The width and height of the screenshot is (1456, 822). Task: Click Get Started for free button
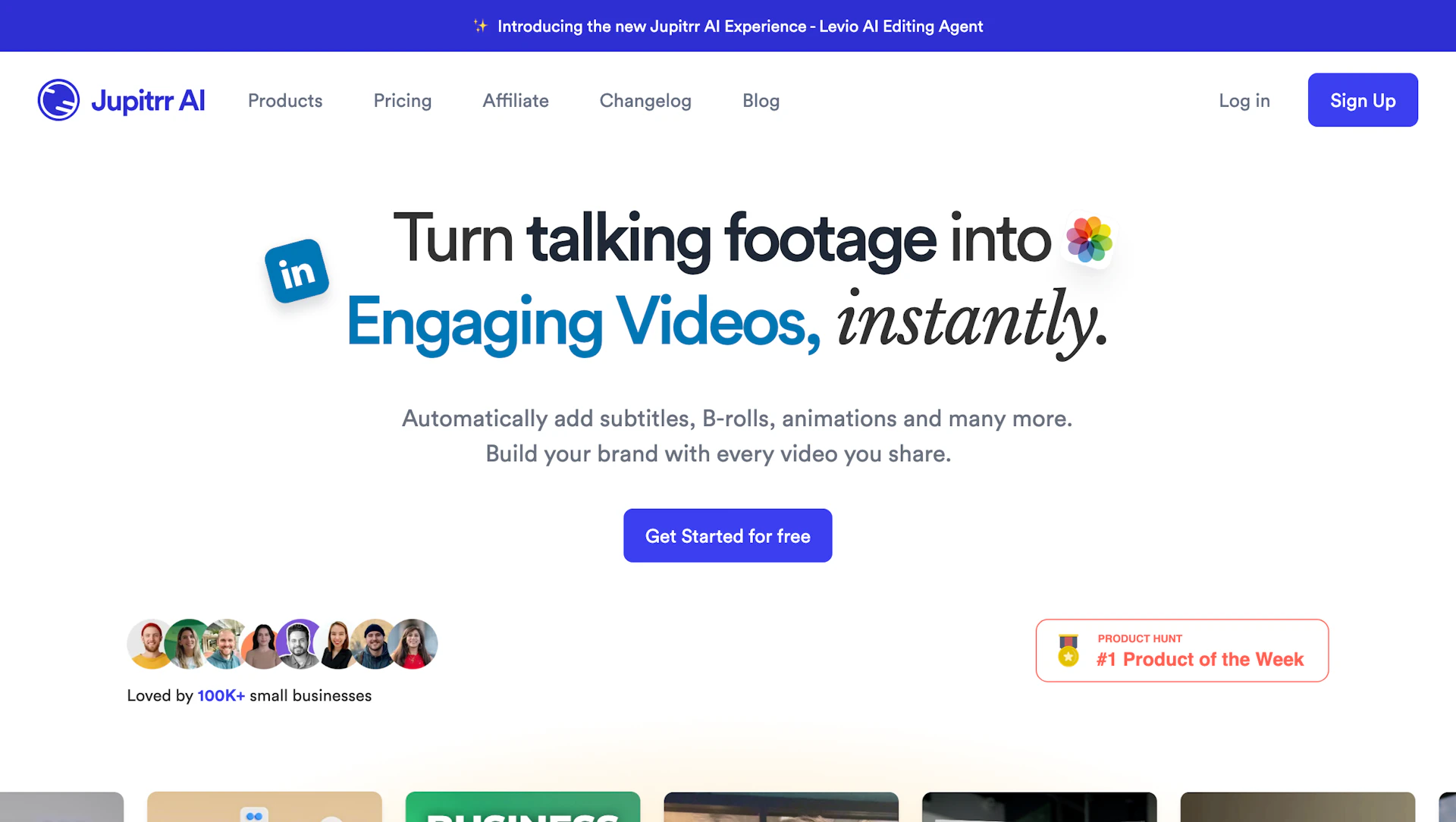[728, 535]
